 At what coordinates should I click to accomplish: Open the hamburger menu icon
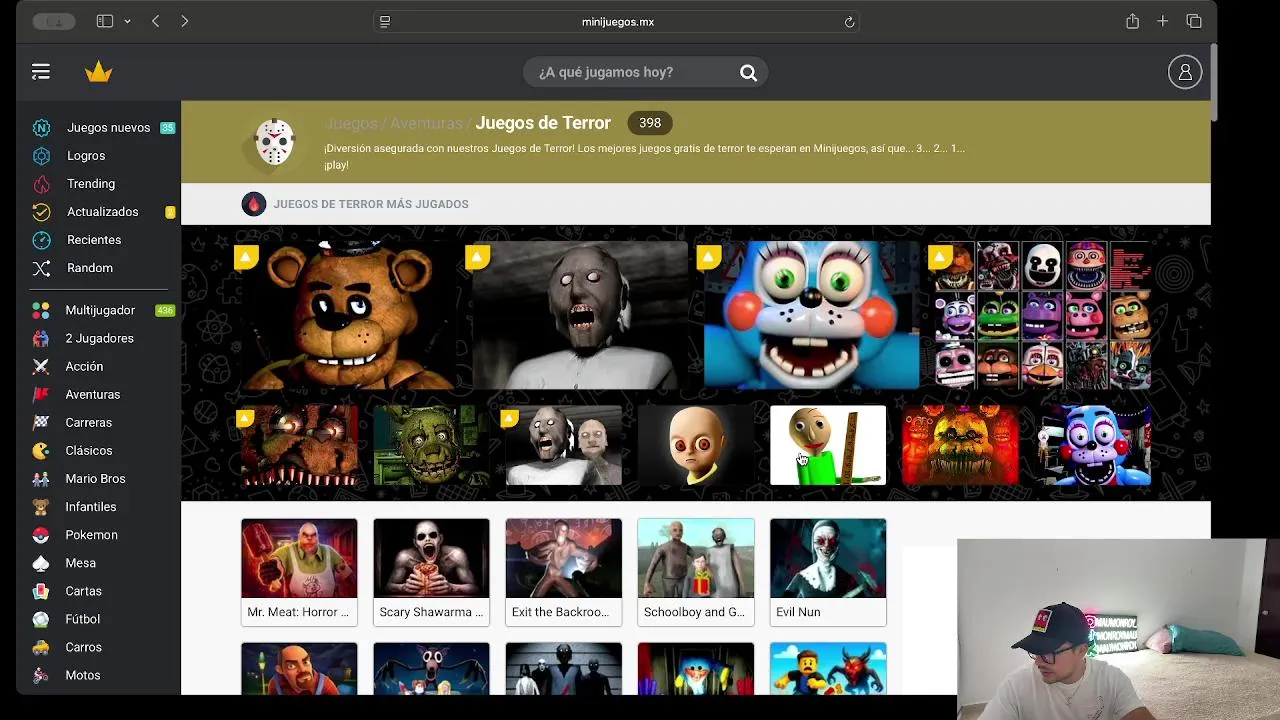click(x=41, y=72)
